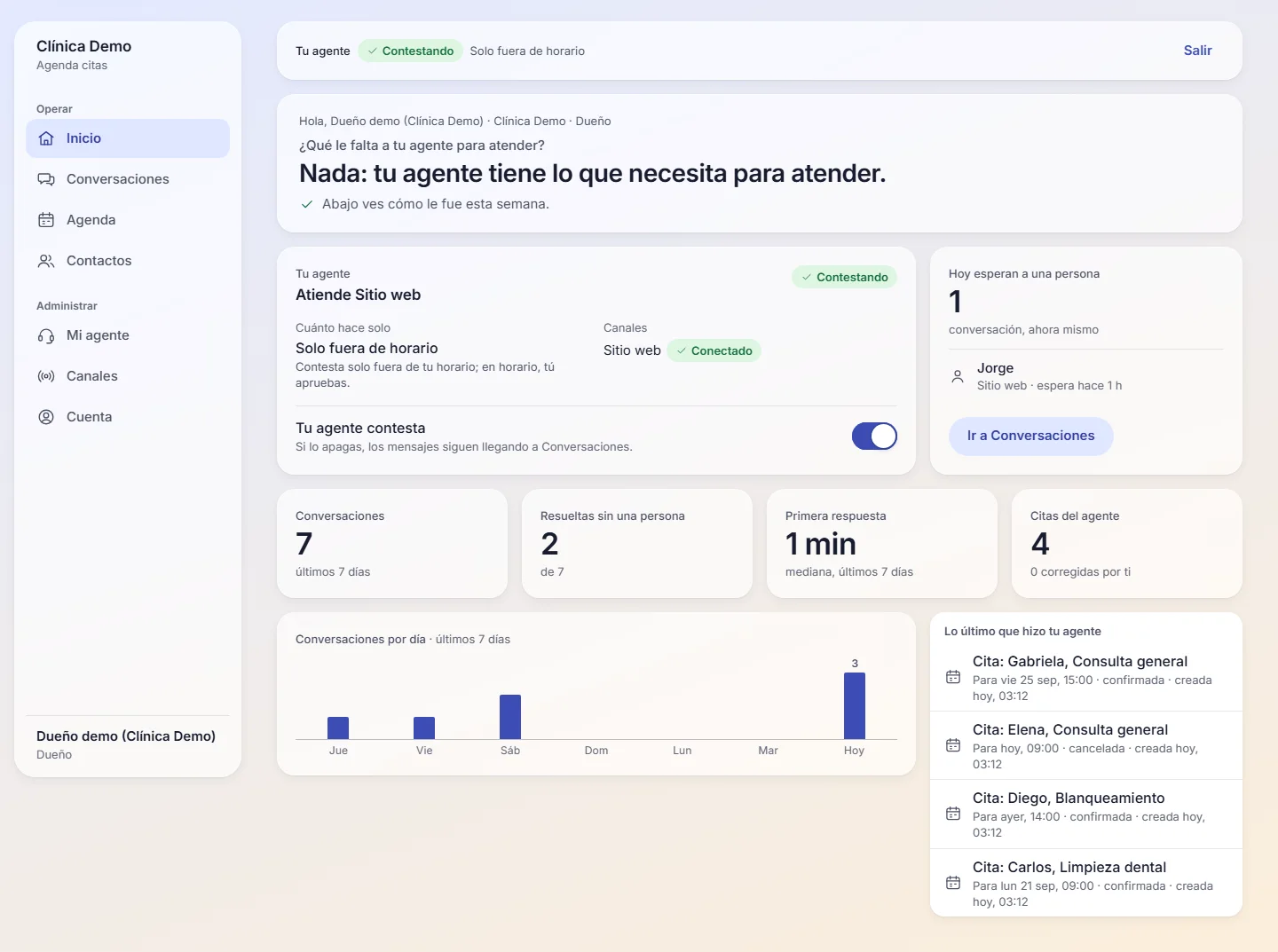Click calendar icon for Diego's appointment
The width and height of the screenshot is (1278, 952).
pyautogui.click(x=953, y=814)
